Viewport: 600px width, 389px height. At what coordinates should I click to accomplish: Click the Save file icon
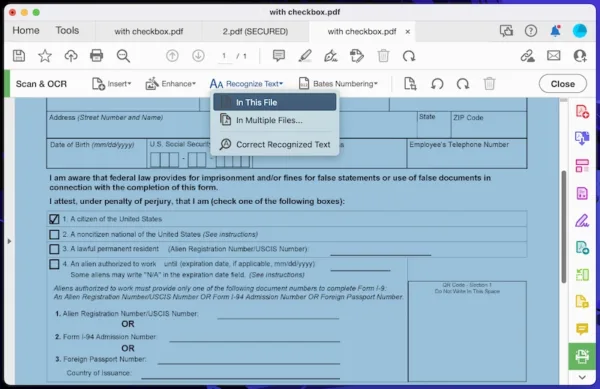click(x=19, y=56)
